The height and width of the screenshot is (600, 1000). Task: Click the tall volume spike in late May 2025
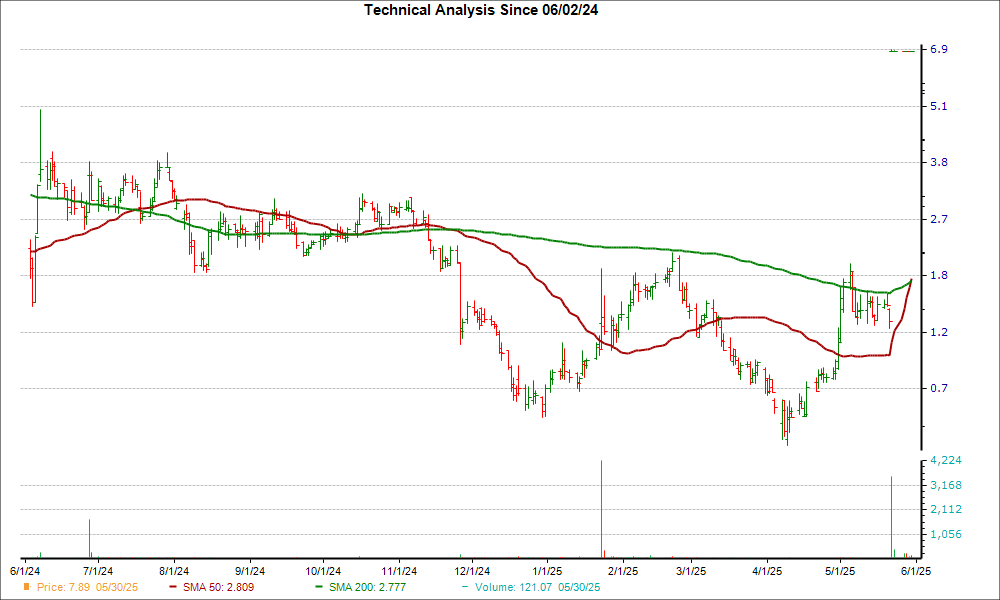pos(892,516)
